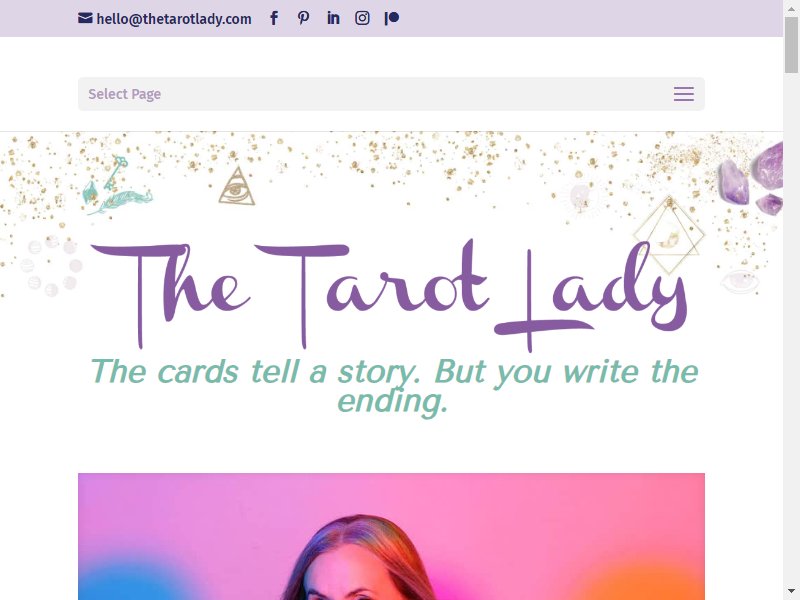Image resolution: width=800 pixels, height=600 pixels.
Task: Click the teal key and feather illustration
Action: (x=117, y=186)
